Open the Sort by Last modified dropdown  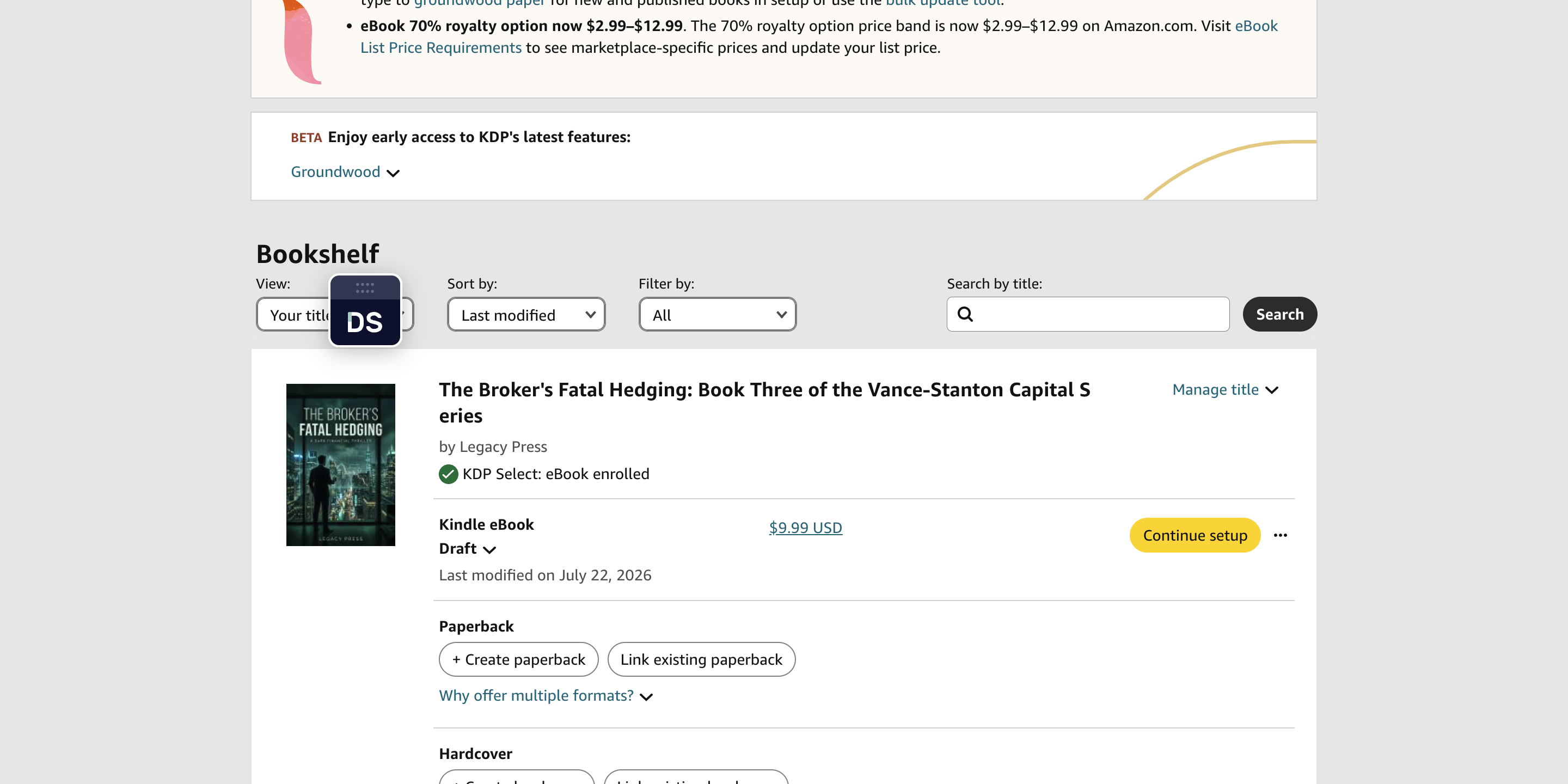pos(526,315)
